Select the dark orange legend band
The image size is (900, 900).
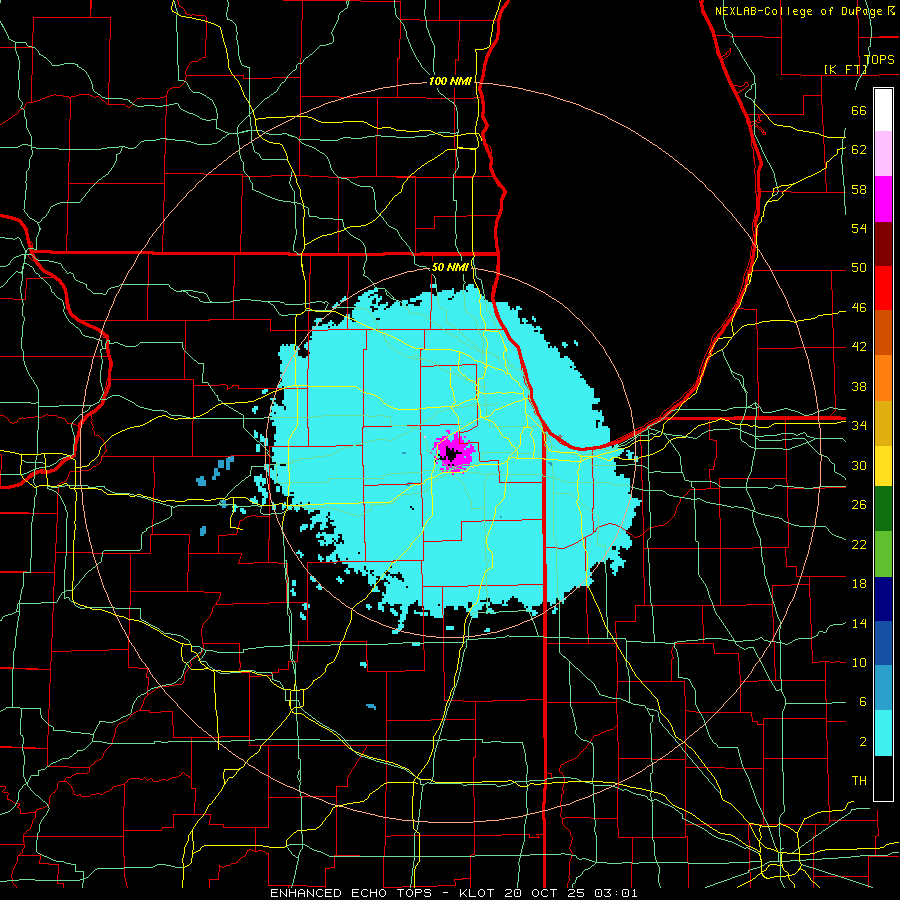tap(883, 333)
